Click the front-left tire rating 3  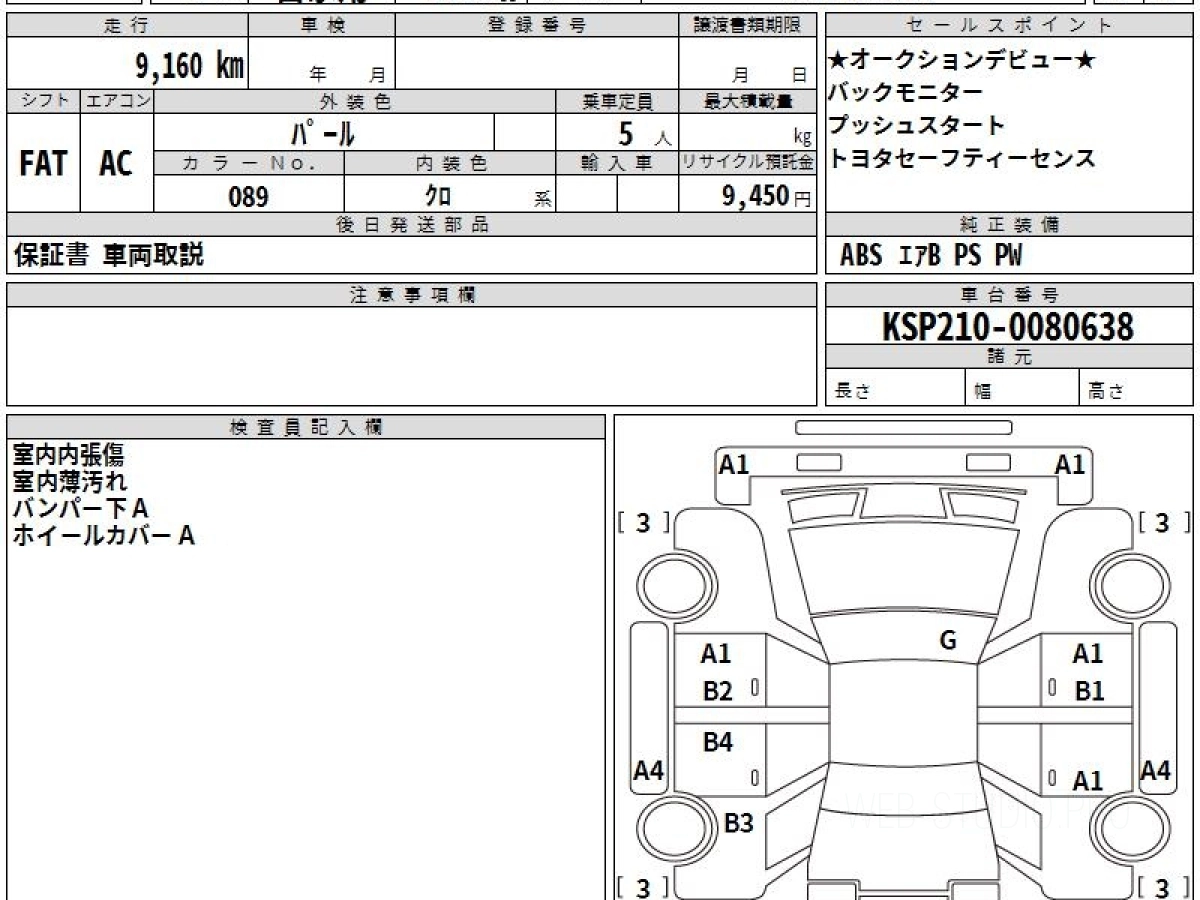643,522
